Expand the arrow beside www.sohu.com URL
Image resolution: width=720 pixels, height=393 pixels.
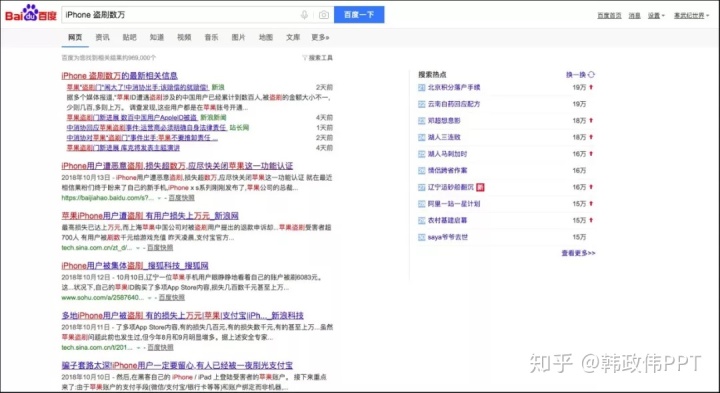tap(150, 298)
